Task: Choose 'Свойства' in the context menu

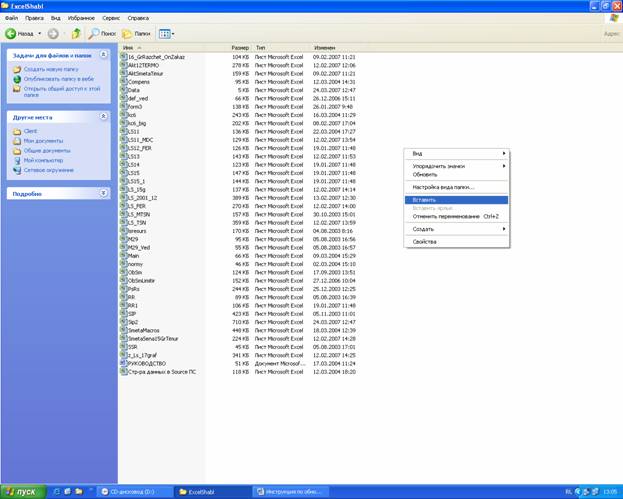Action: 425,241
